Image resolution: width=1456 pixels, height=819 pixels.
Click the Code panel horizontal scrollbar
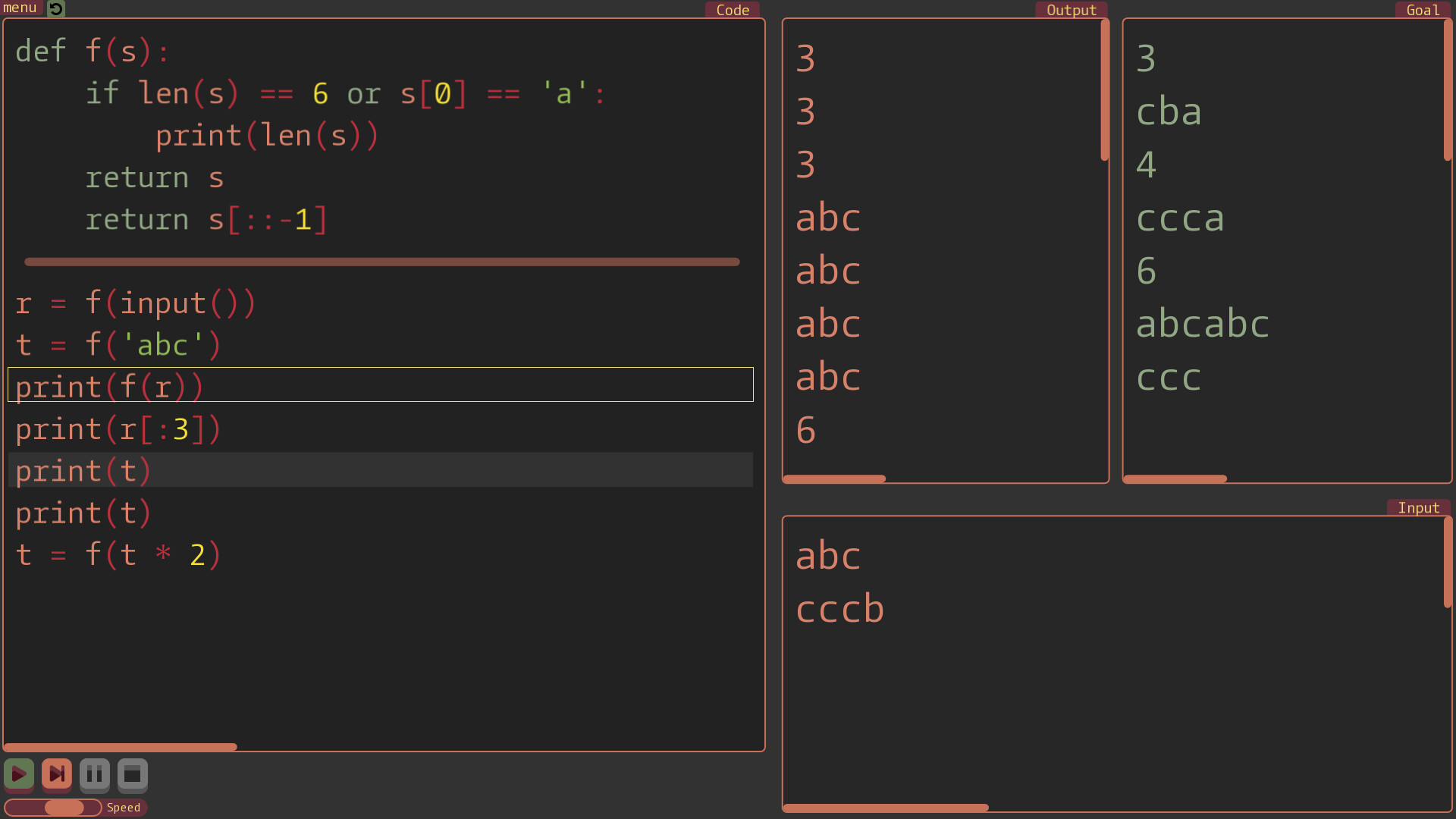coord(121,746)
